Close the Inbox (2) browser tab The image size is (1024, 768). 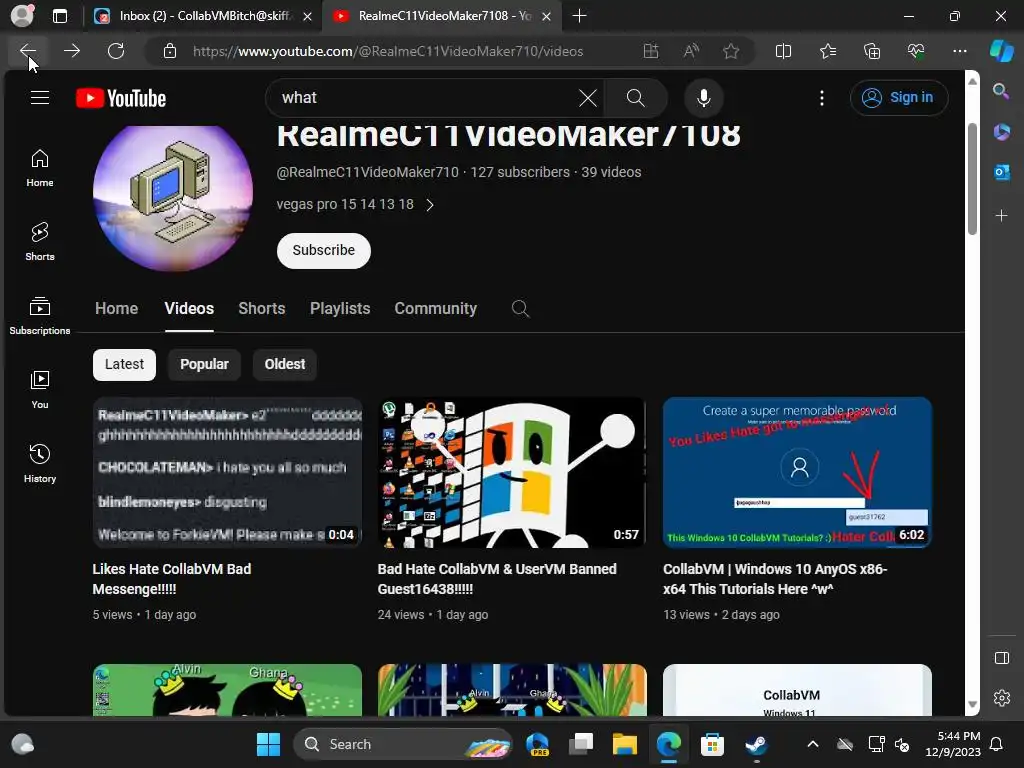(307, 16)
